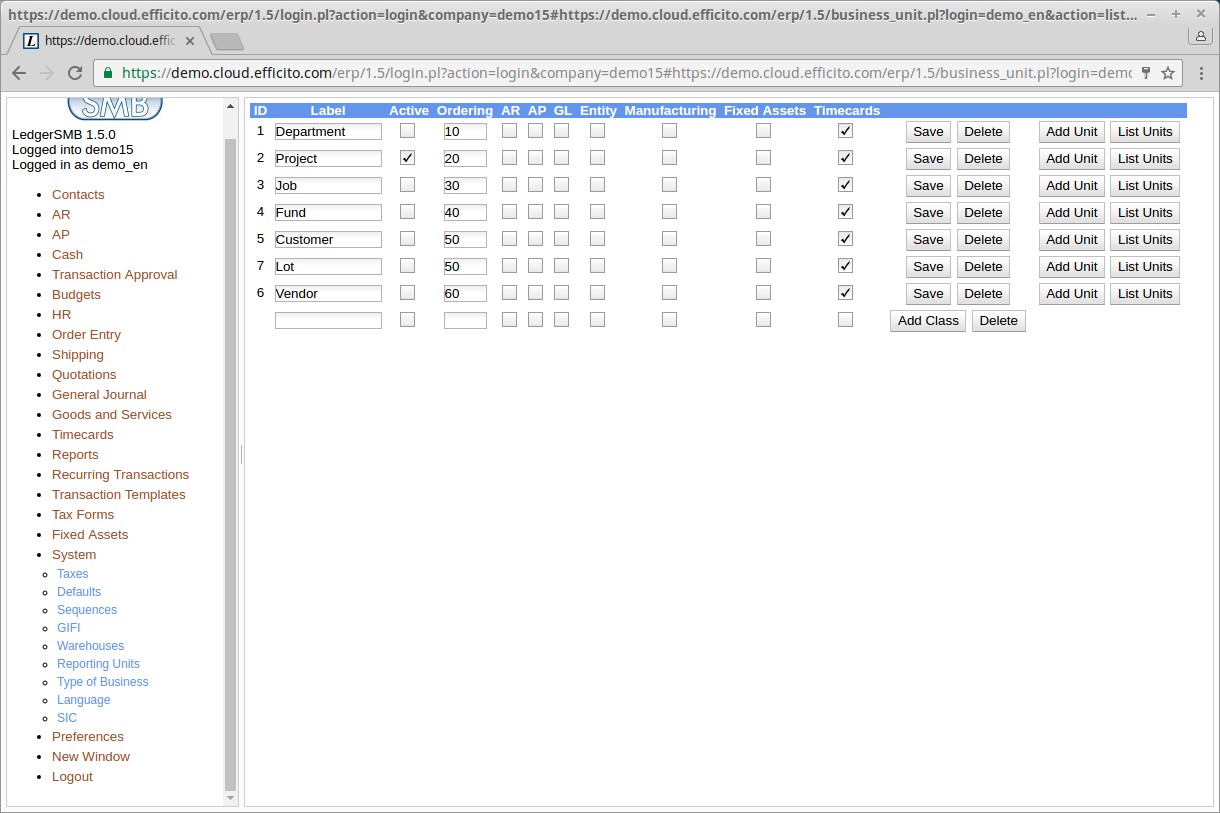Uncheck Timecards for the Fund row
1220x813 pixels.
point(845,212)
